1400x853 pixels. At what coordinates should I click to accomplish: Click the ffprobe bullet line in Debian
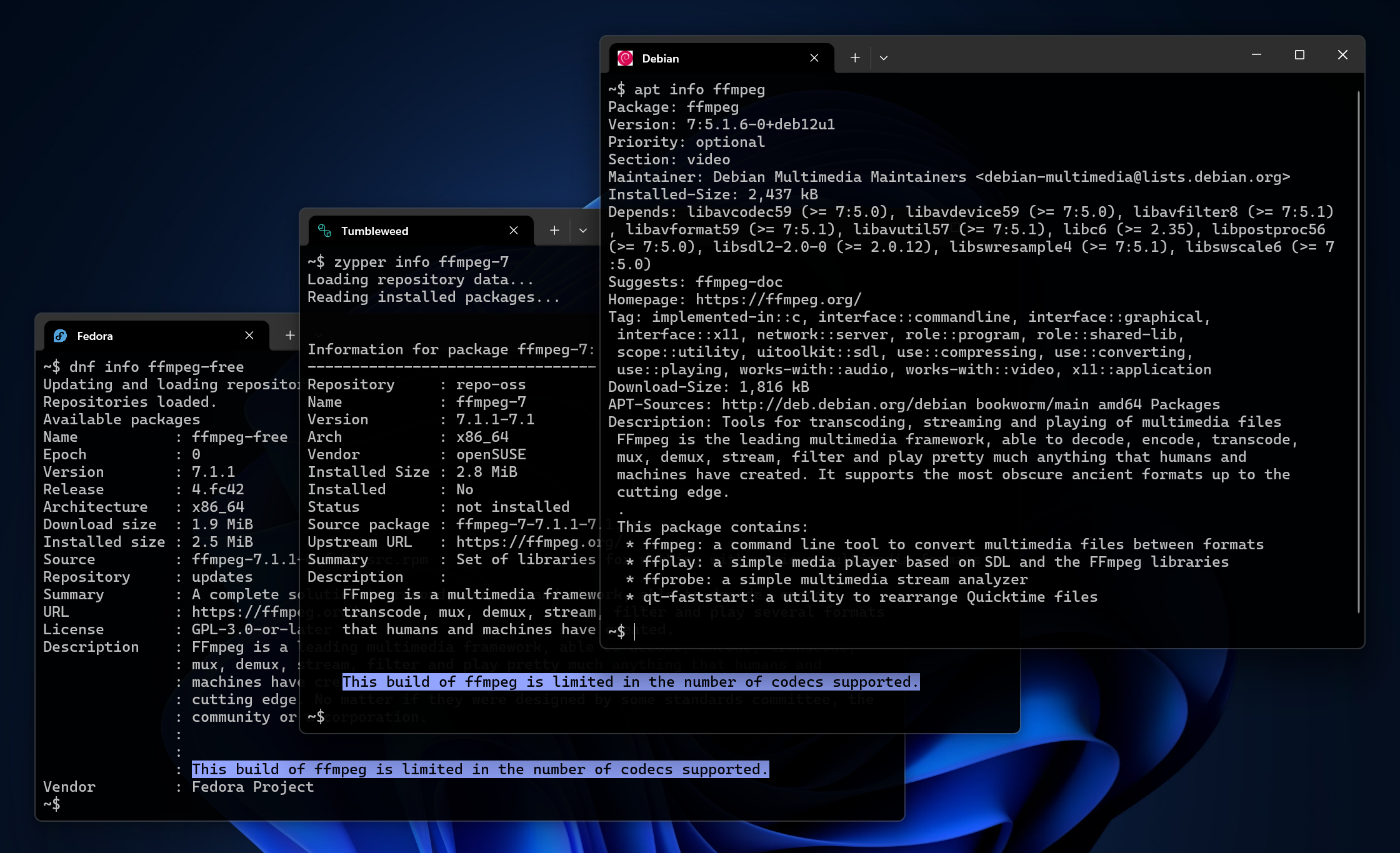click(x=826, y=579)
